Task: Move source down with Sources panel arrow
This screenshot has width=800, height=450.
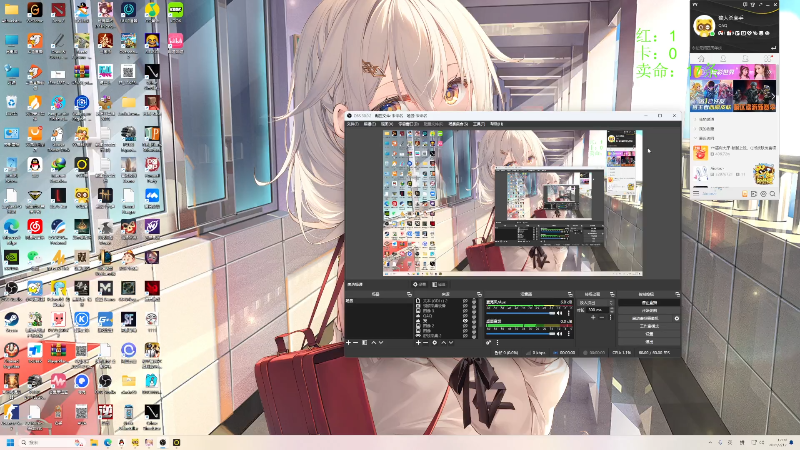Action: [451, 342]
